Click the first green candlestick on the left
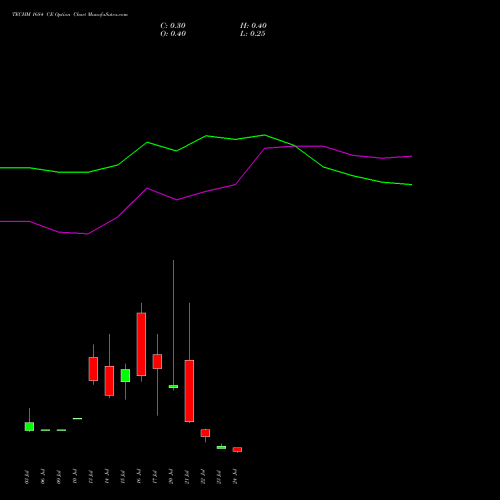The image size is (500, 500). (29, 426)
